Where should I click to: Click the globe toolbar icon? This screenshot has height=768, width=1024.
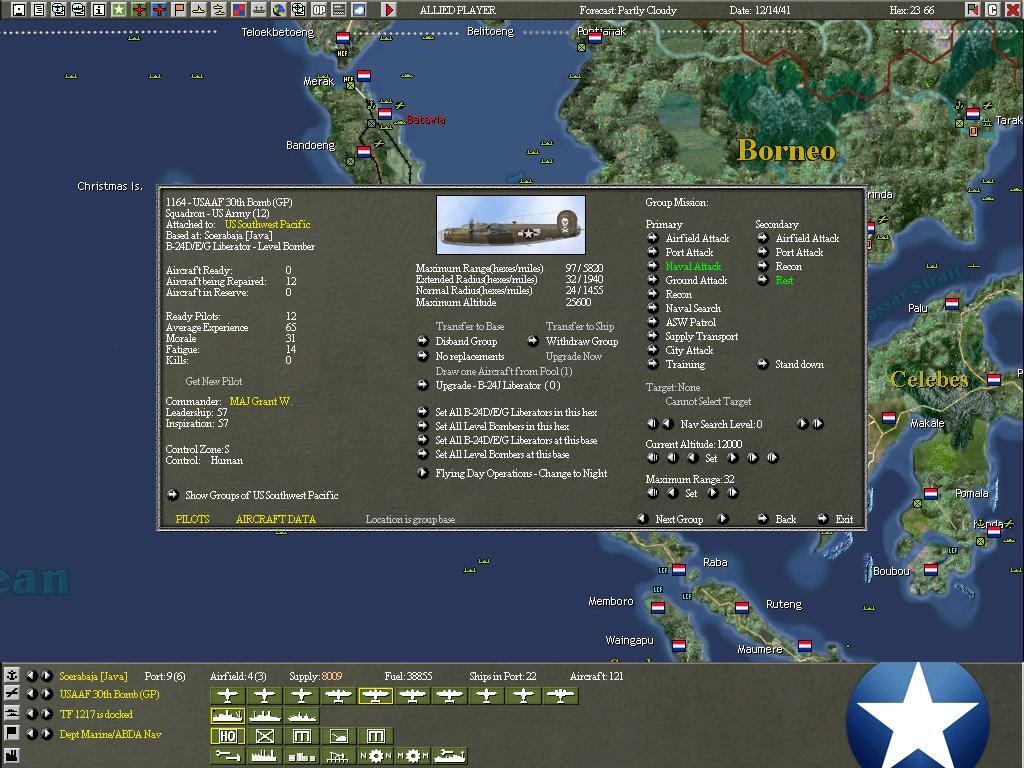pos(279,10)
